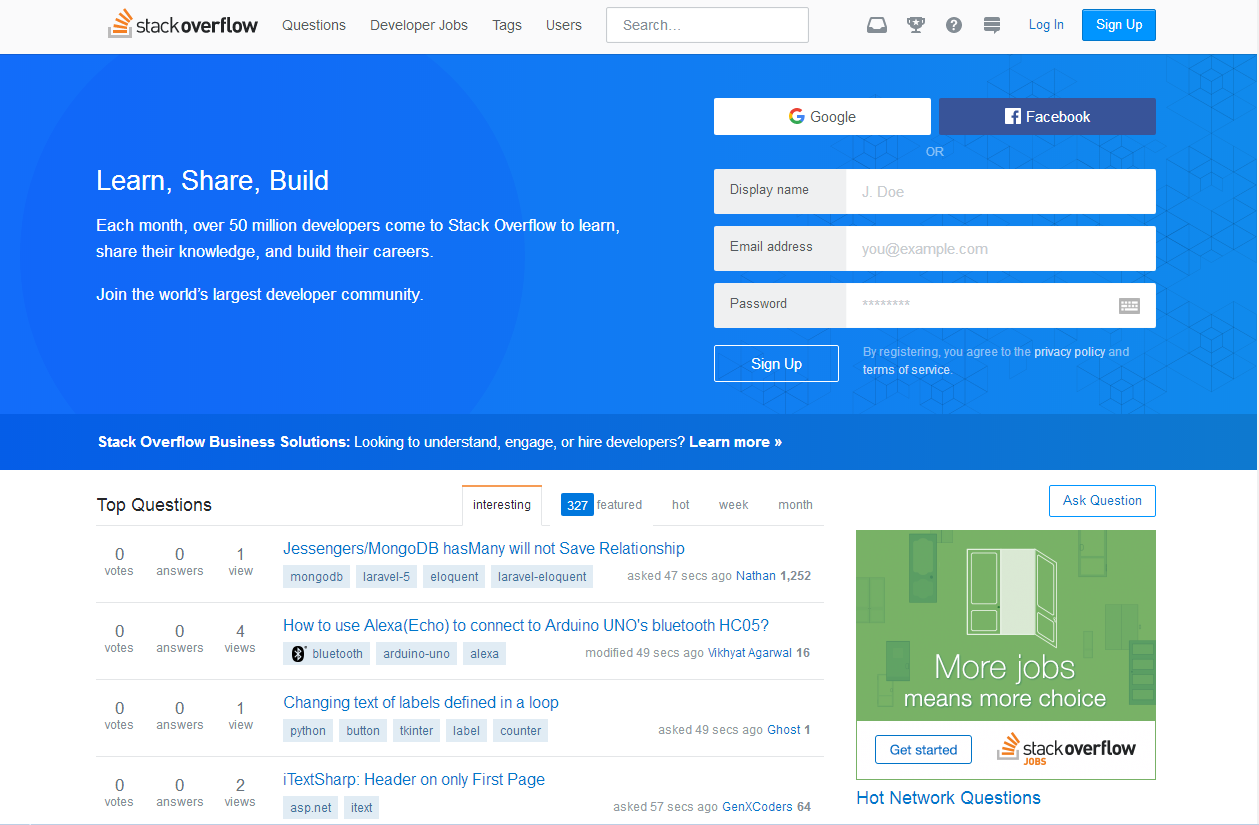Open iTextSharp Header question
Screen dimensions: 1259x825
[x=414, y=779]
